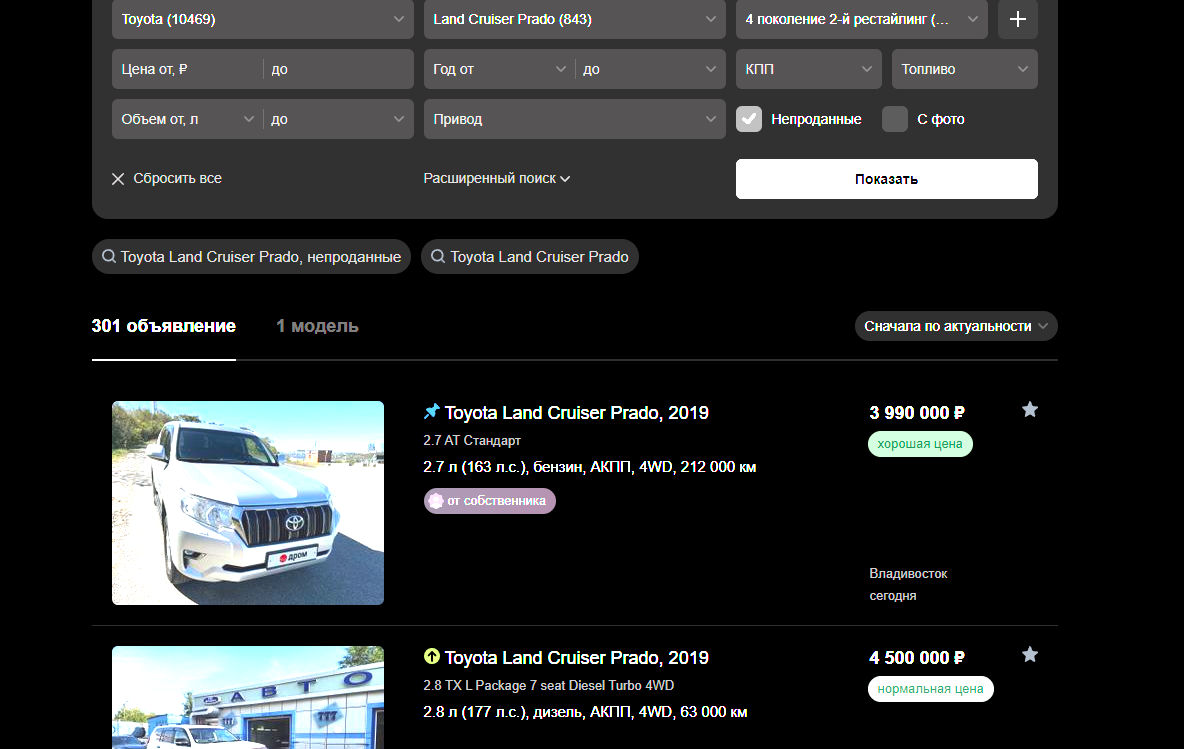Favorite the 3 990 000 ₽ Prado listing
The height and width of the screenshot is (749, 1184).
tap(1029, 410)
